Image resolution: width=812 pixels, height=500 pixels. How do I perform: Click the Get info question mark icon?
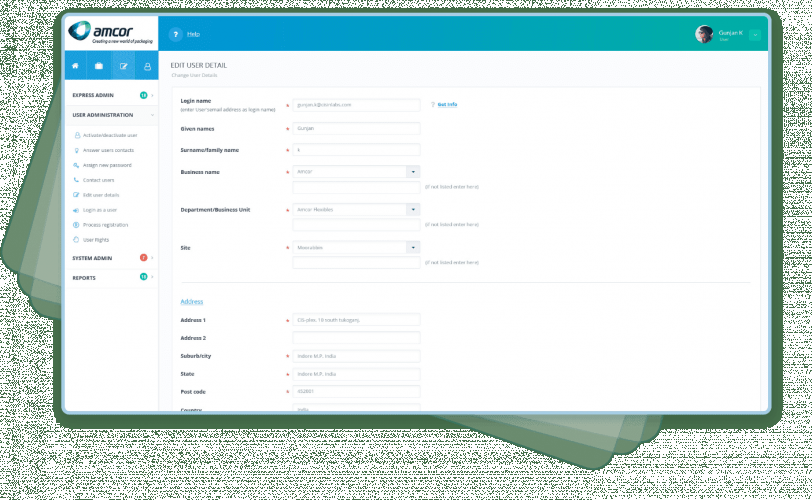[x=432, y=105]
